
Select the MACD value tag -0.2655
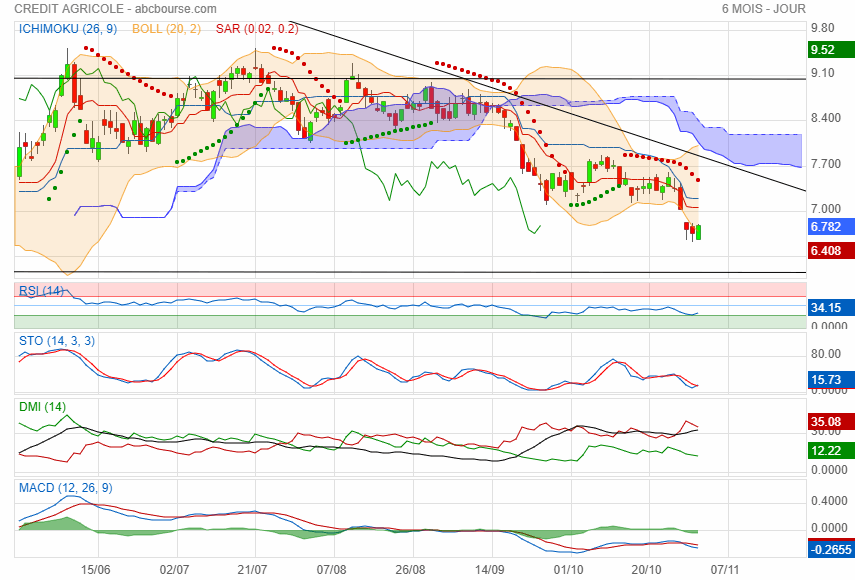point(831,549)
